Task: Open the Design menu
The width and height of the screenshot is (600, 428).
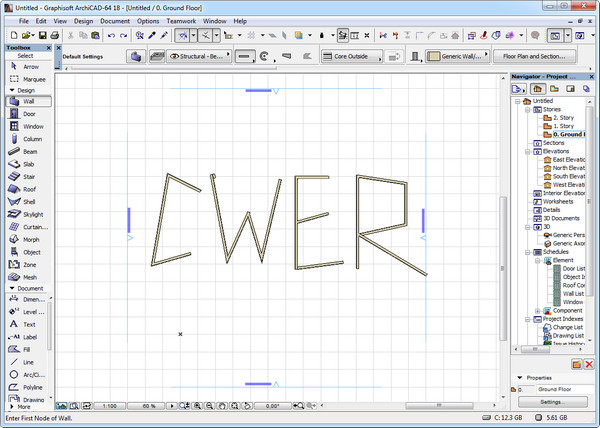Action: 84,20
